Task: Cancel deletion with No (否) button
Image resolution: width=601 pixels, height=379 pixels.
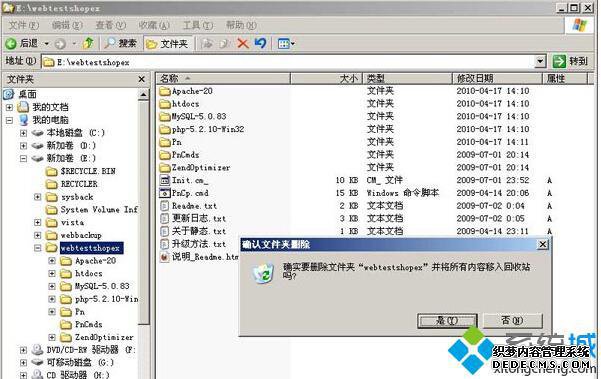Action: (513, 320)
